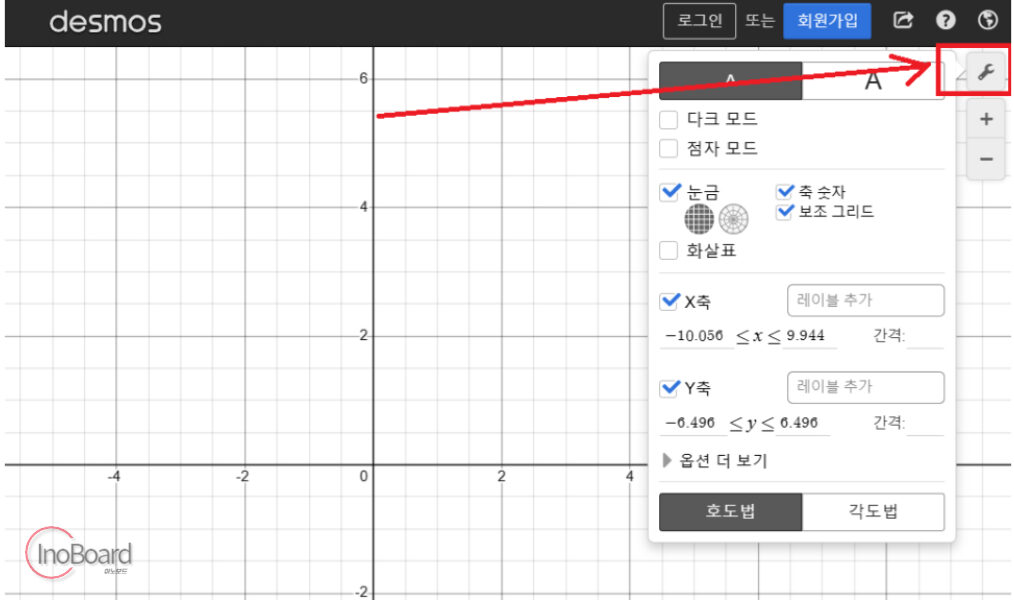The image size is (1014, 600).
Task: Go to home via desmos logo
Action: [105, 22]
